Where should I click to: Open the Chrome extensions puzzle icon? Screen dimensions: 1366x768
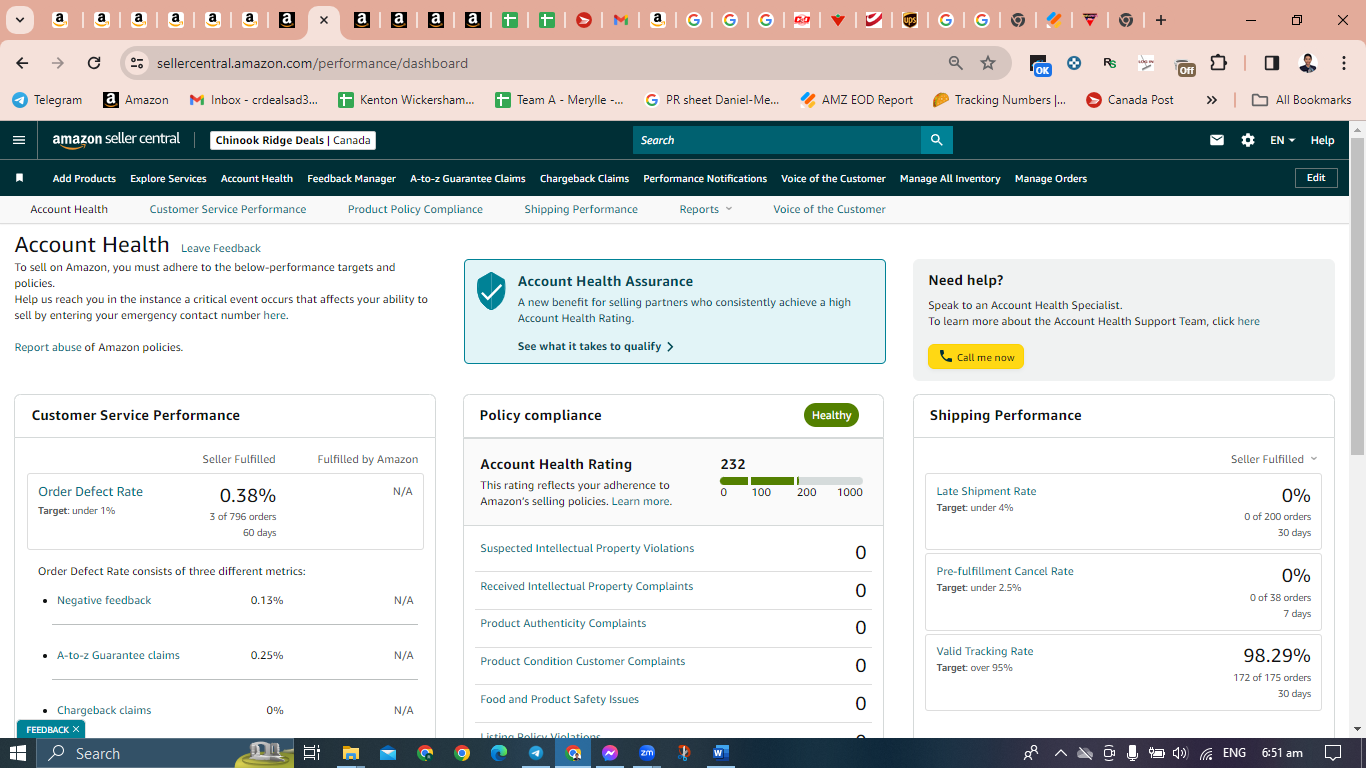(x=1218, y=63)
